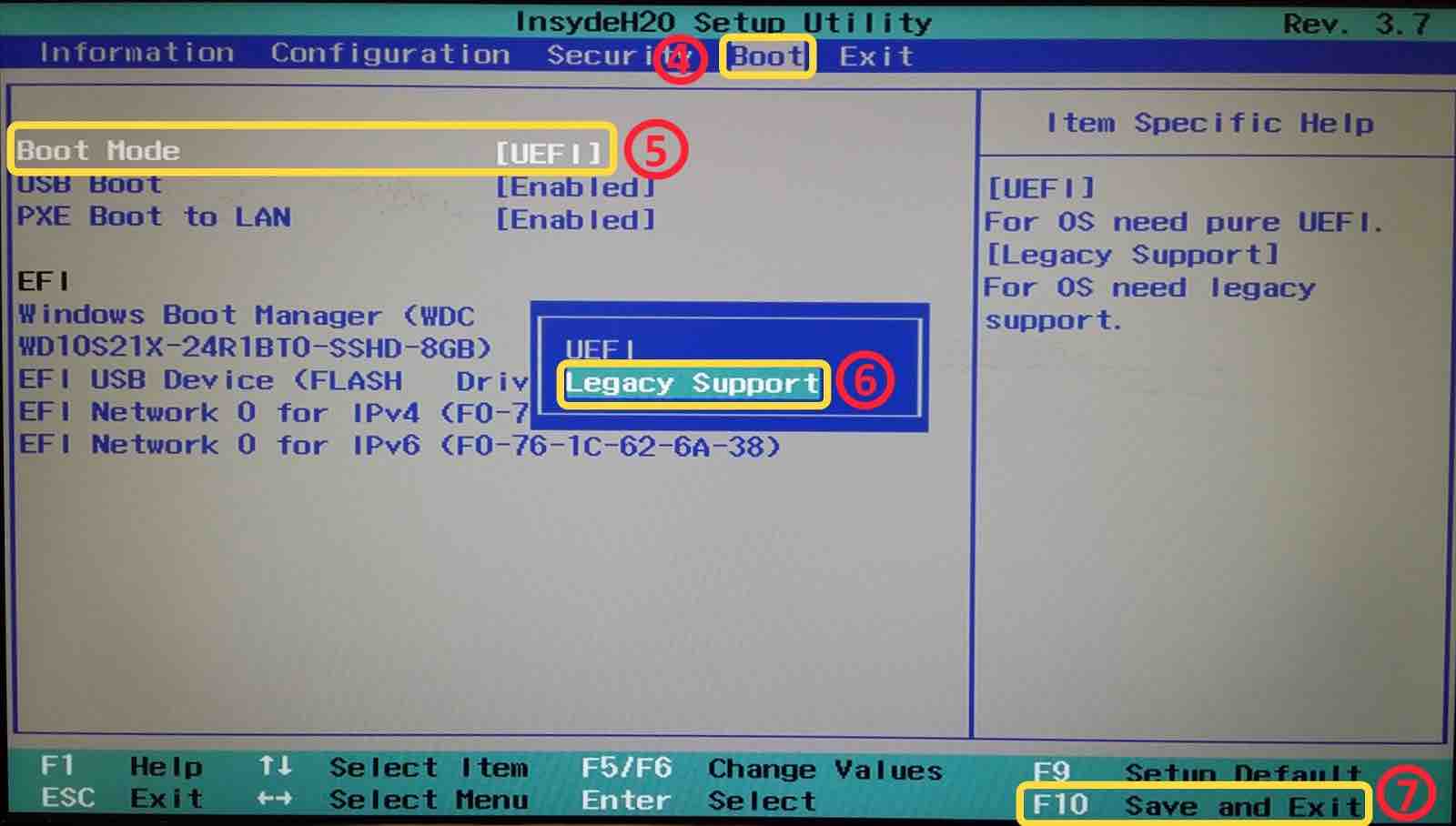Select EFI Network 0 for IPv4 entry
Viewport: 1456px width, 826px height.
pyautogui.click(x=273, y=413)
